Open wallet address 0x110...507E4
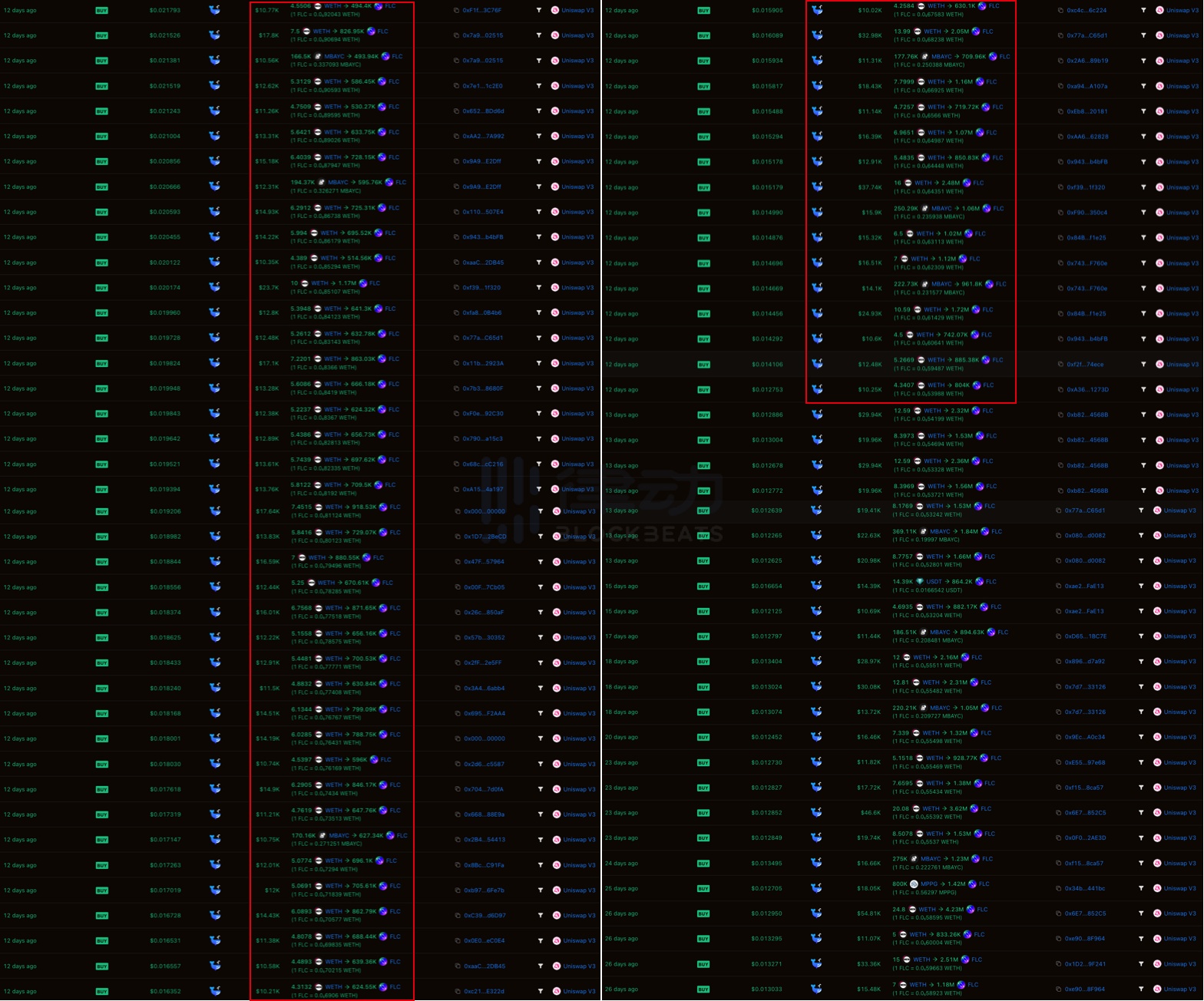The width and height of the screenshot is (1204, 1001). [483, 212]
